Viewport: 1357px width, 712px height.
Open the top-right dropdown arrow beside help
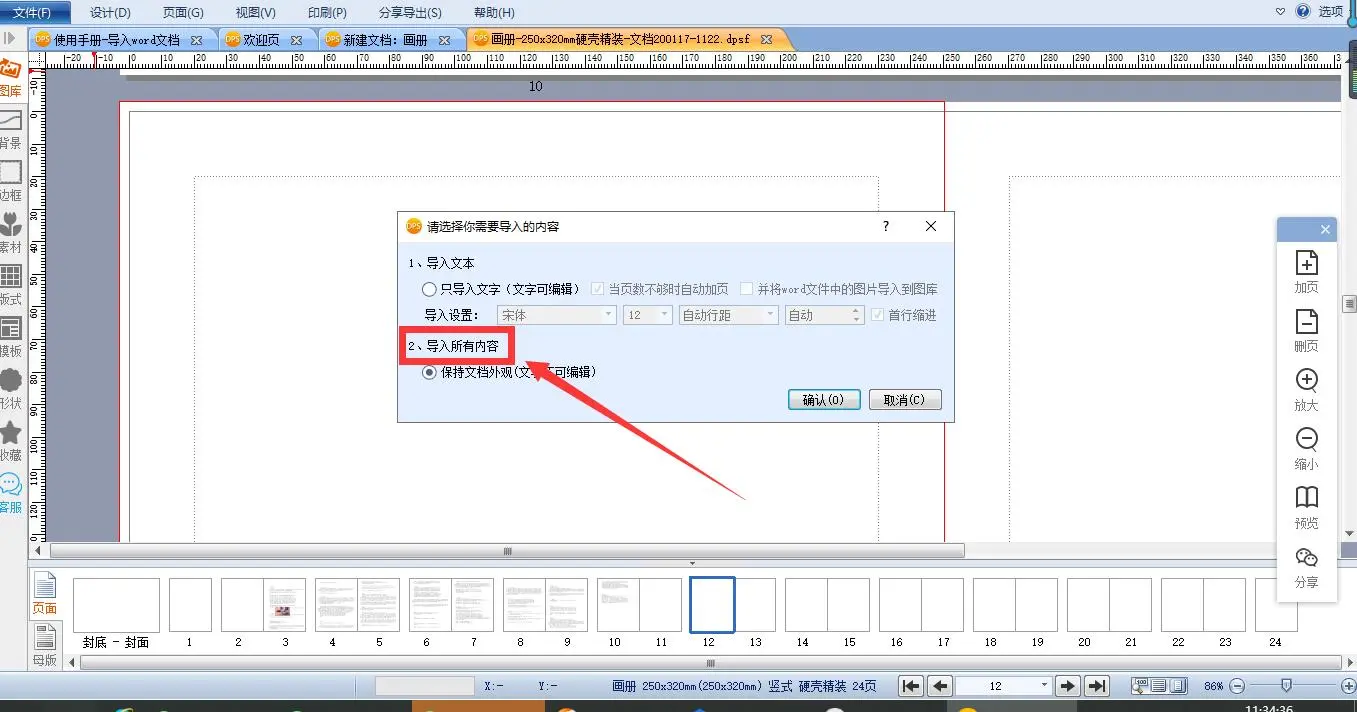1281,12
